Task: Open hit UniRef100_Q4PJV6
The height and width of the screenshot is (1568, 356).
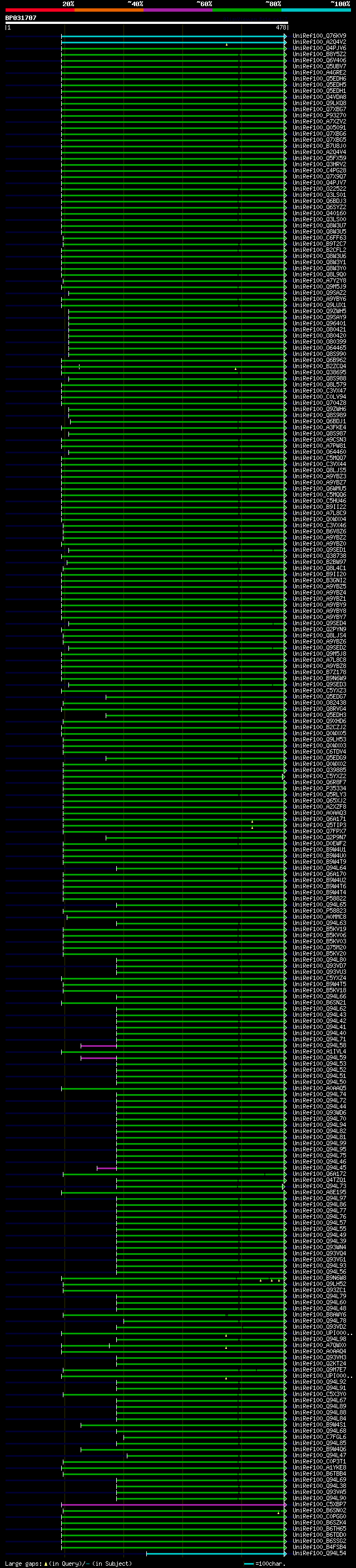Action: (x=319, y=48)
